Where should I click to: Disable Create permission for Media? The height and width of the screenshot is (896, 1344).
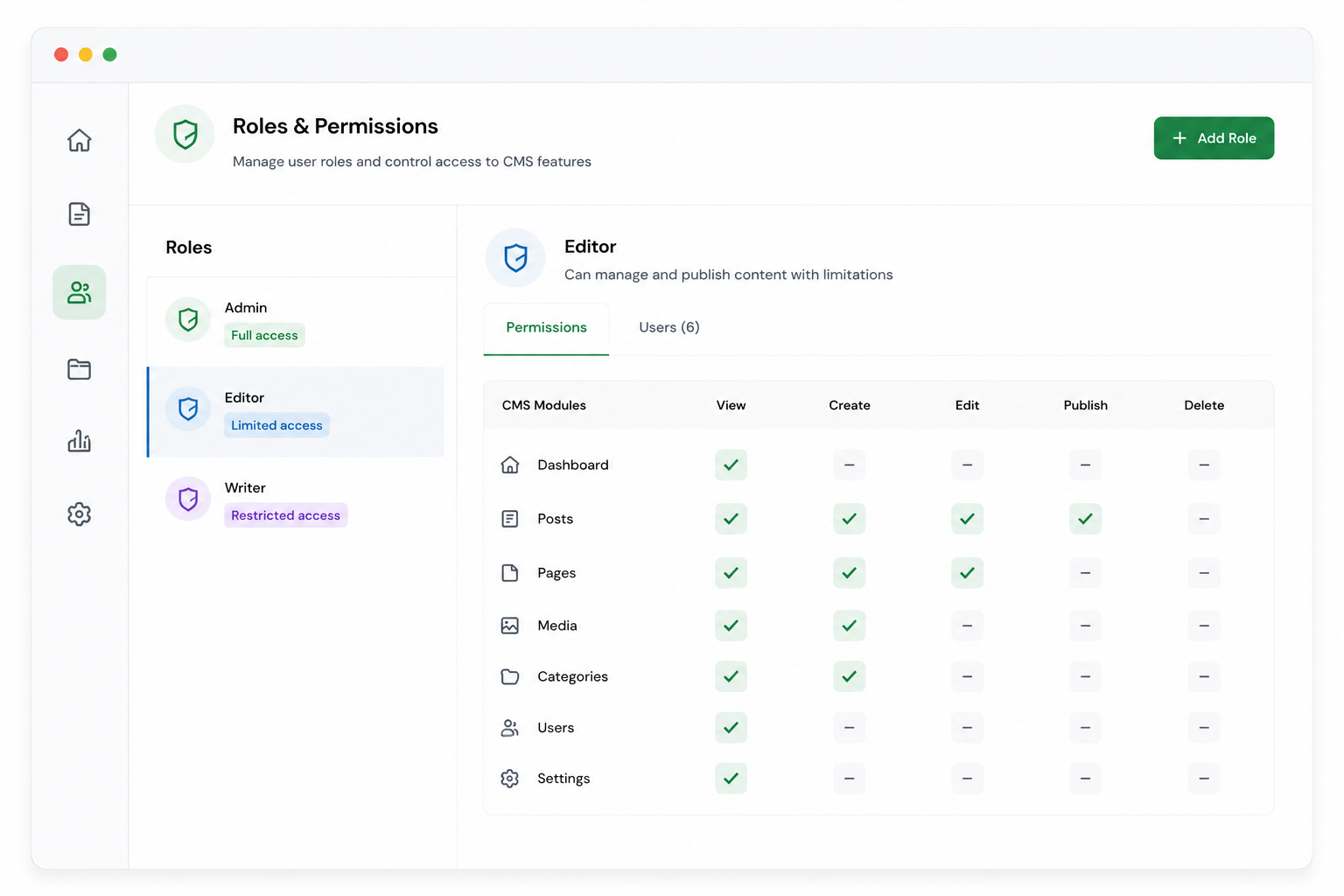[849, 626]
